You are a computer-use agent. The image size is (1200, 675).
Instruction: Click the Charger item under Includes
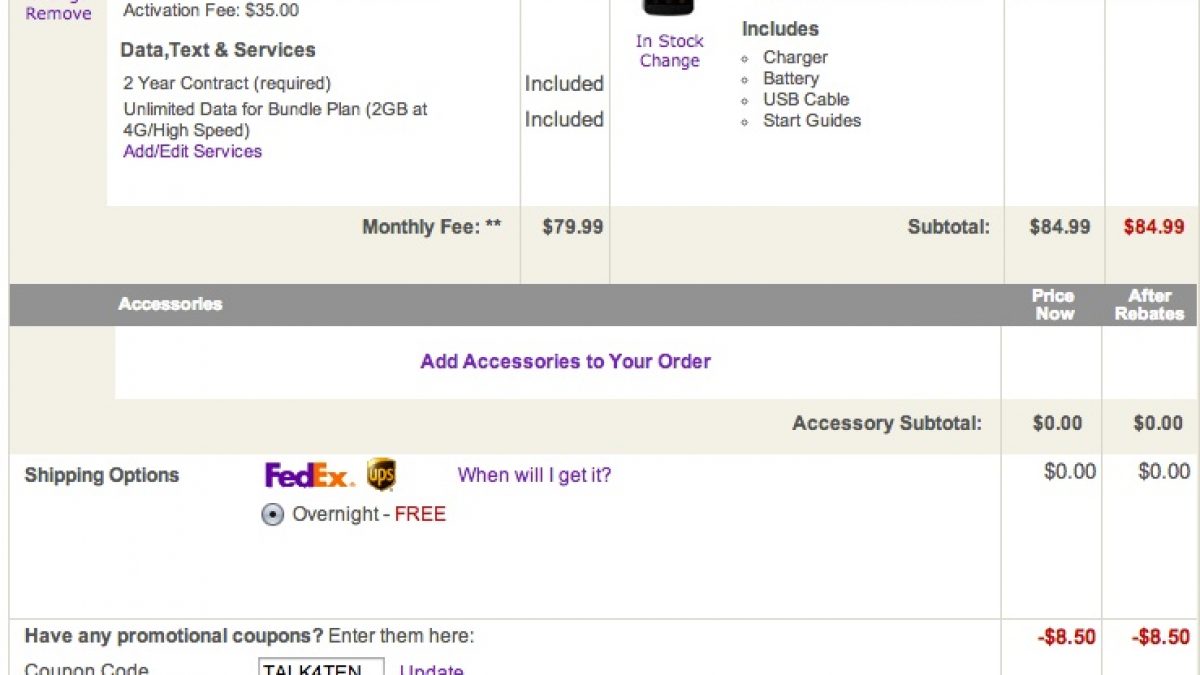pyautogui.click(x=795, y=58)
